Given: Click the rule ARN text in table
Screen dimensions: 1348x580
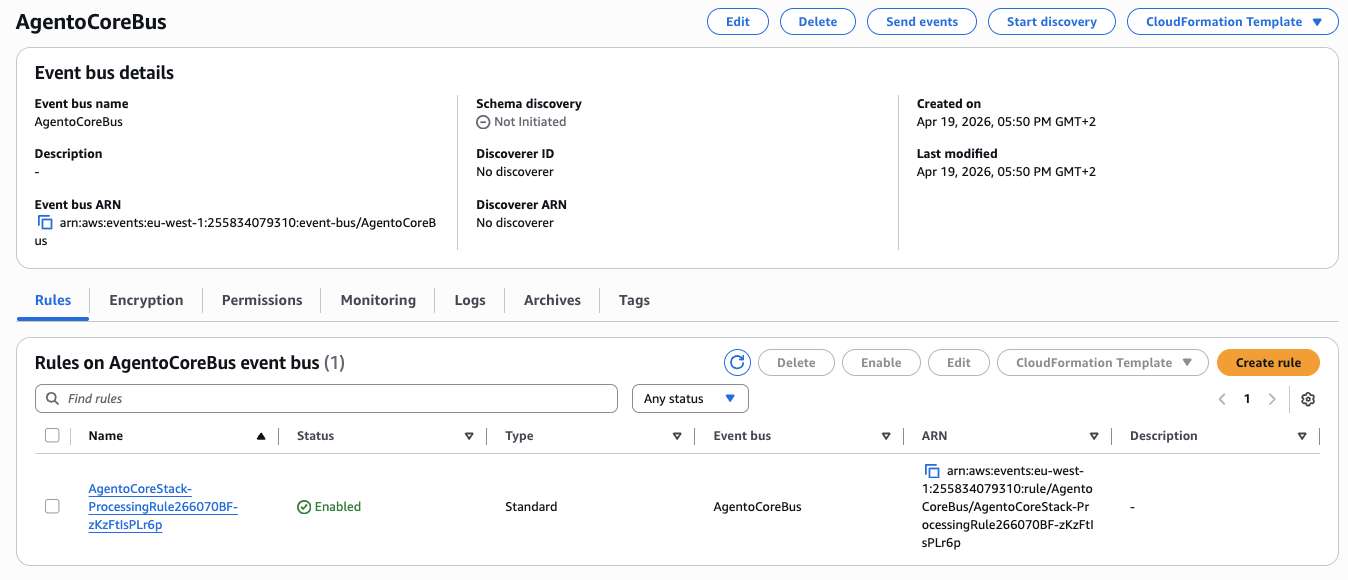Looking at the screenshot, I should (1008, 507).
